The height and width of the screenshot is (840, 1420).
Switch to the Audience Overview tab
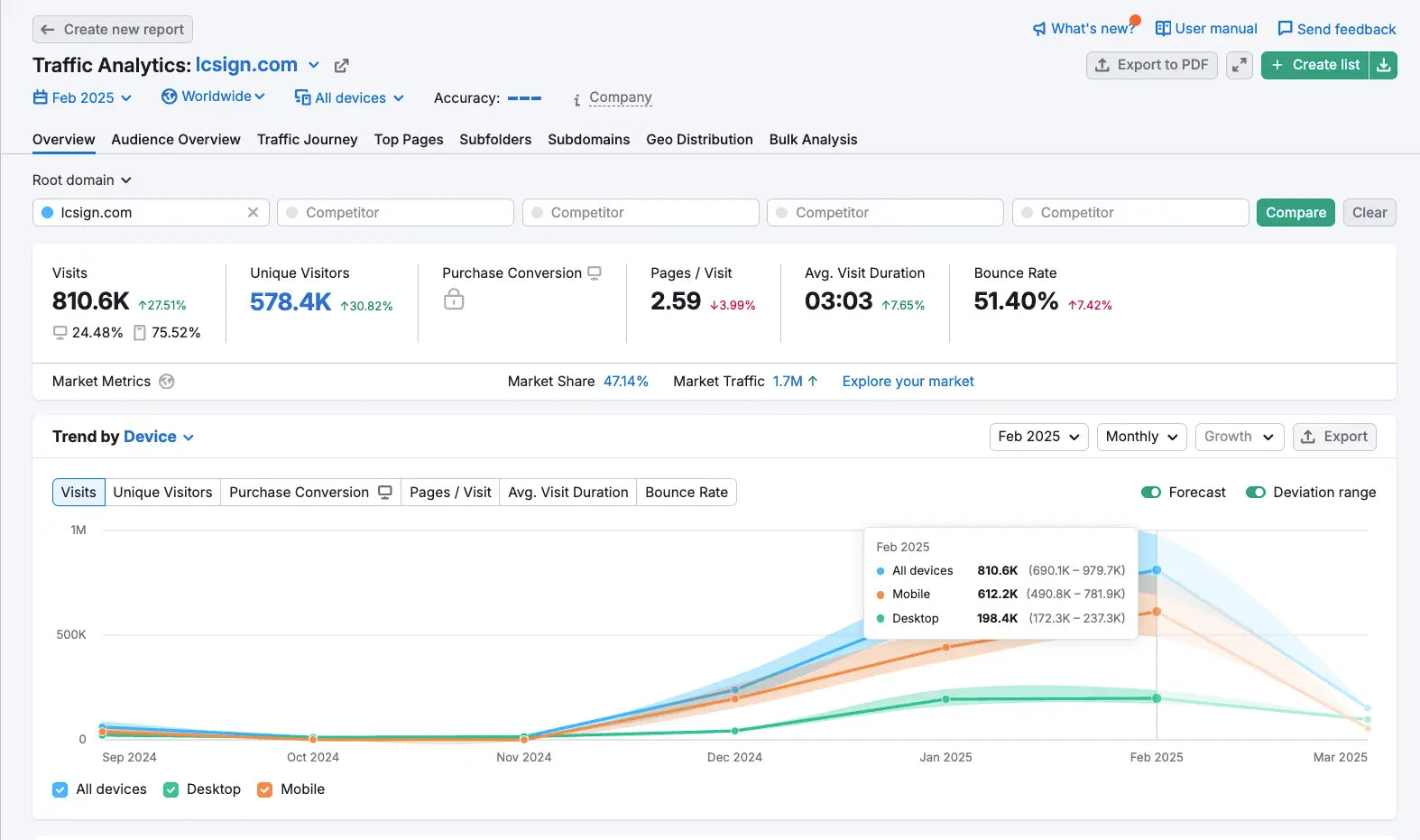(x=176, y=140)
